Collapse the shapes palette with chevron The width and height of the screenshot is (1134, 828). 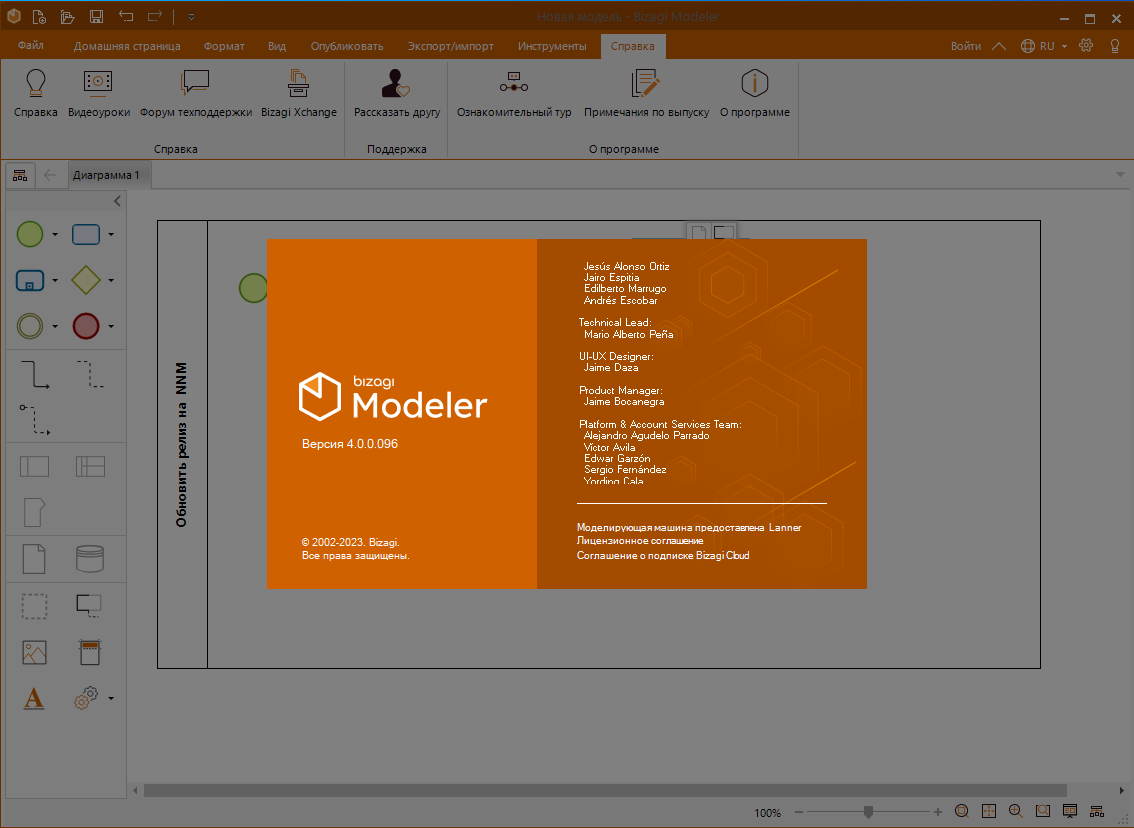click(117, 202)
